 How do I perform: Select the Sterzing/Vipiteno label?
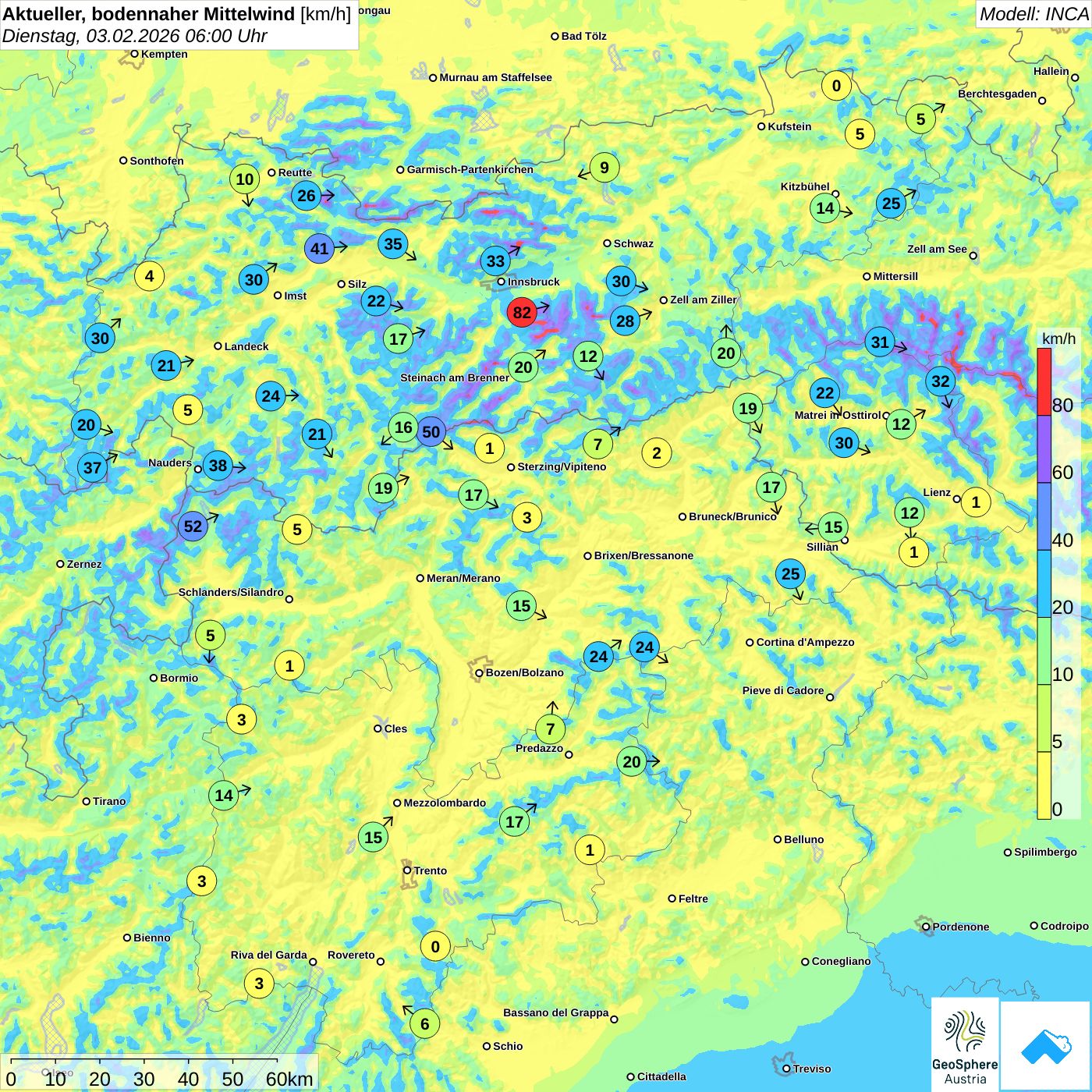point(562,466)
